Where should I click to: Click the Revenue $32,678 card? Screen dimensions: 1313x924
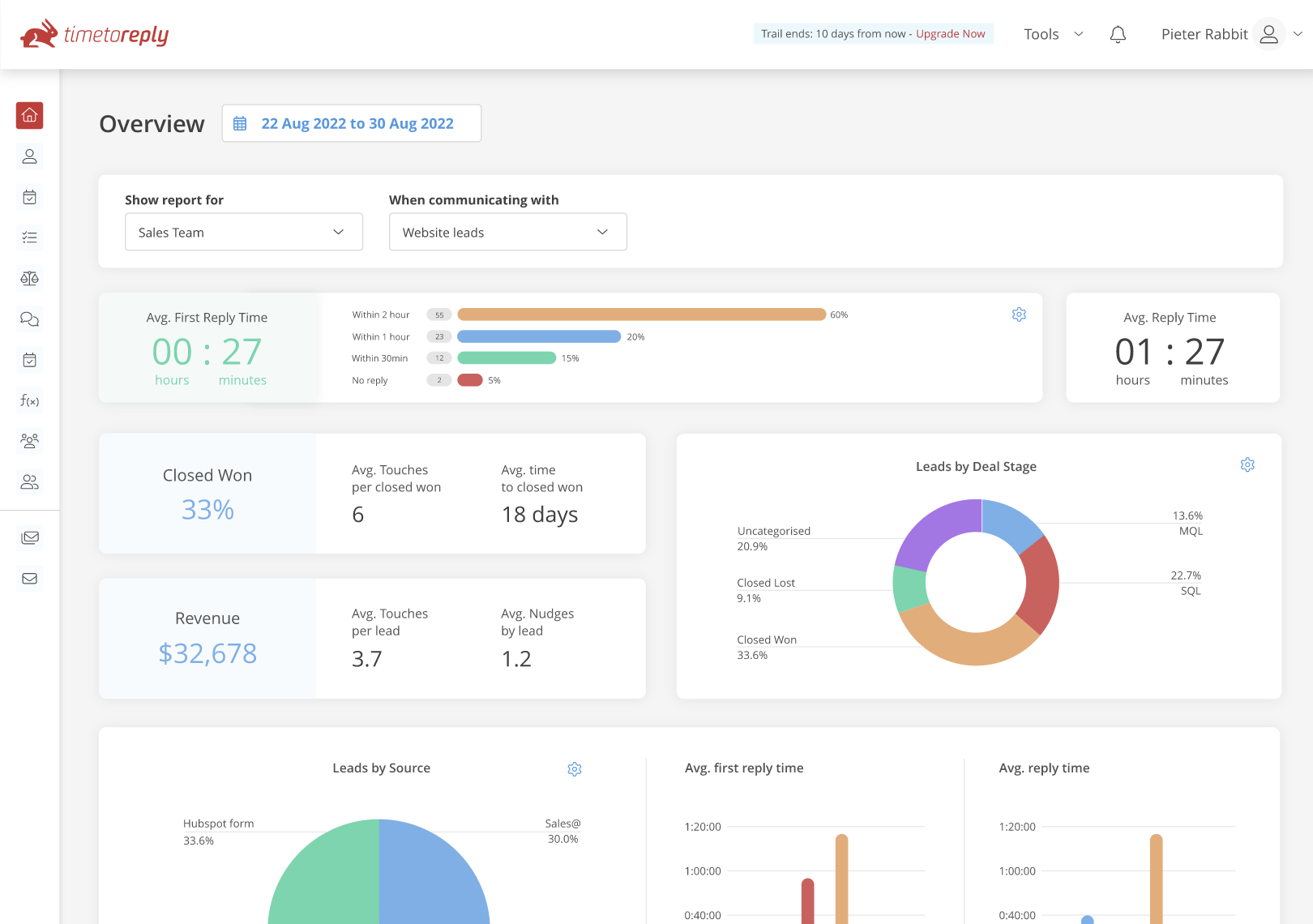207,639
